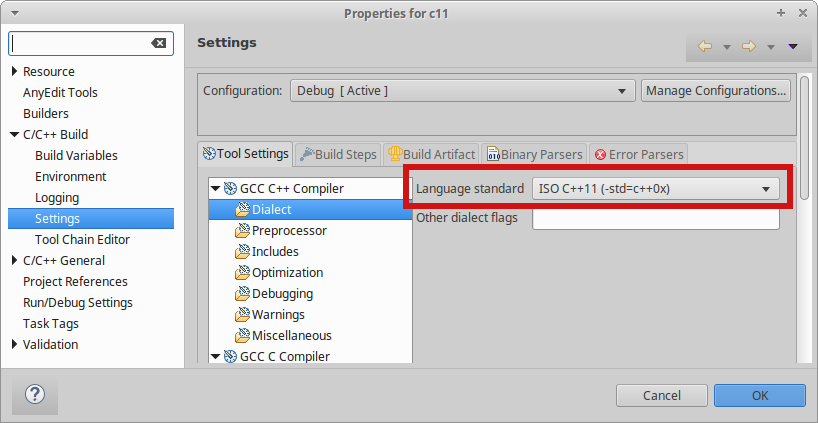Select the Warnings settings icon item
Screen dimensions: 818x423
[x=243, y=315]
